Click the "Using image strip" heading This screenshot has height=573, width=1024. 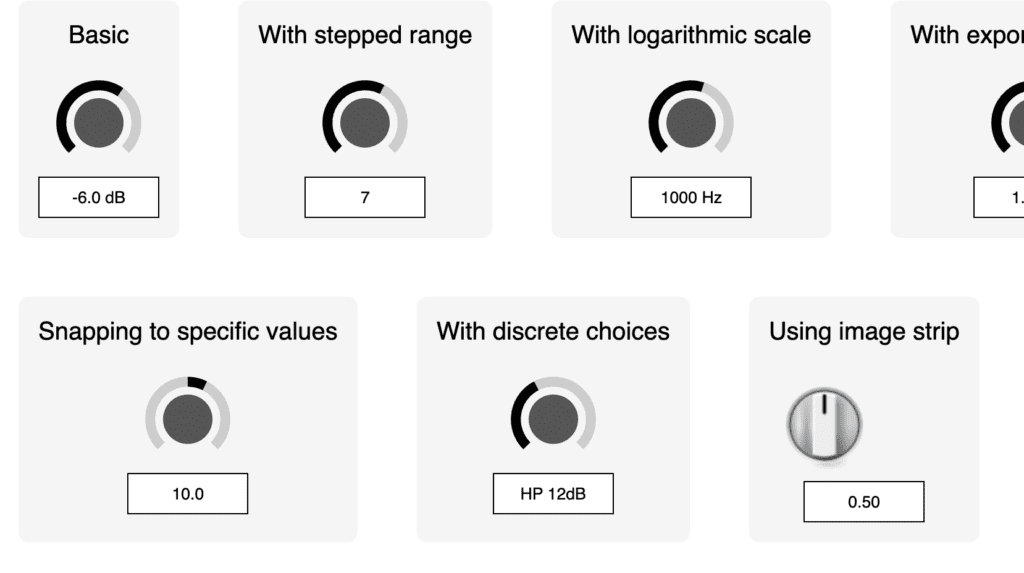pos(864,331)
